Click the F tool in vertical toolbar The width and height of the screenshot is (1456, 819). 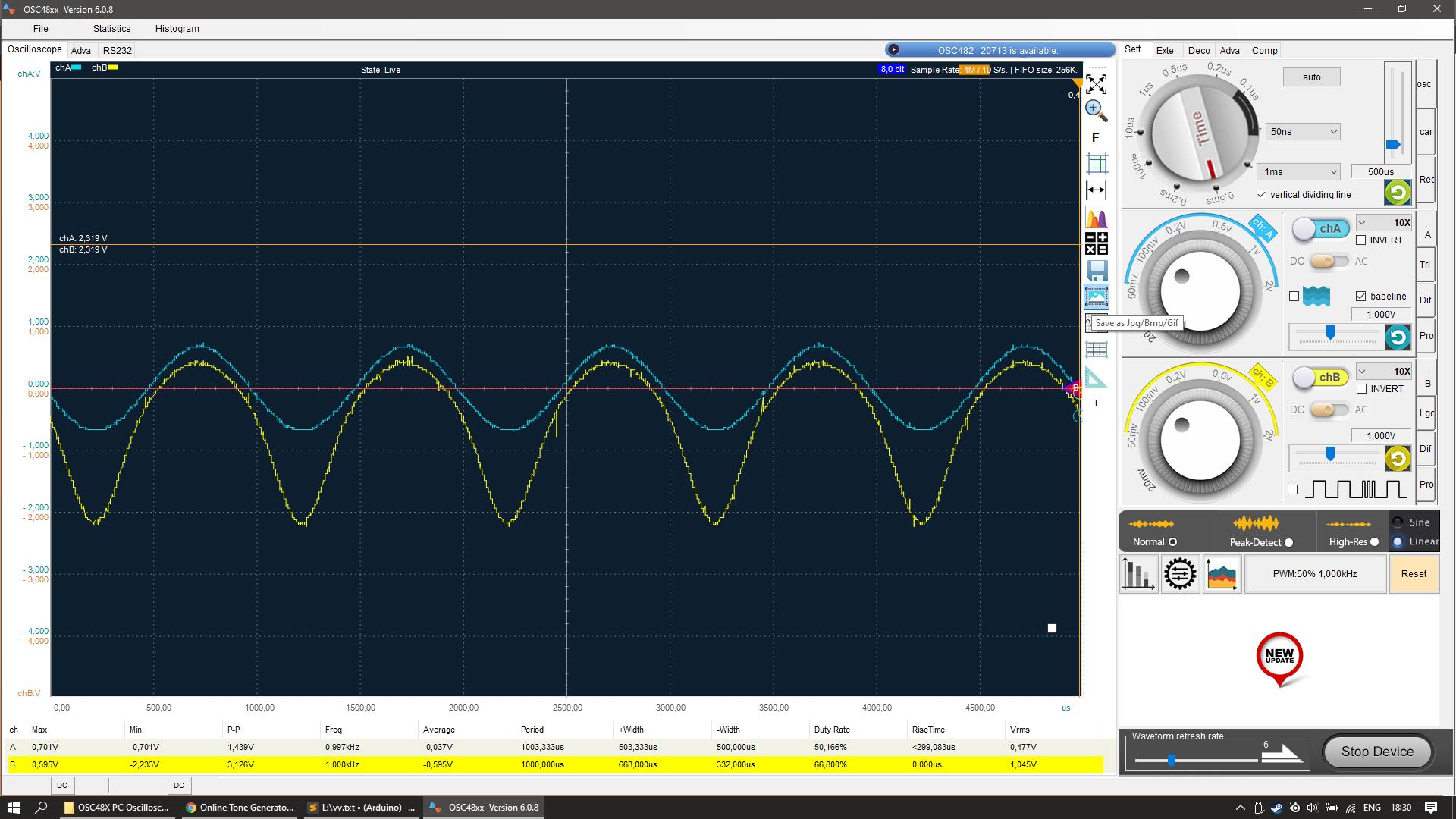point(1095,137)
